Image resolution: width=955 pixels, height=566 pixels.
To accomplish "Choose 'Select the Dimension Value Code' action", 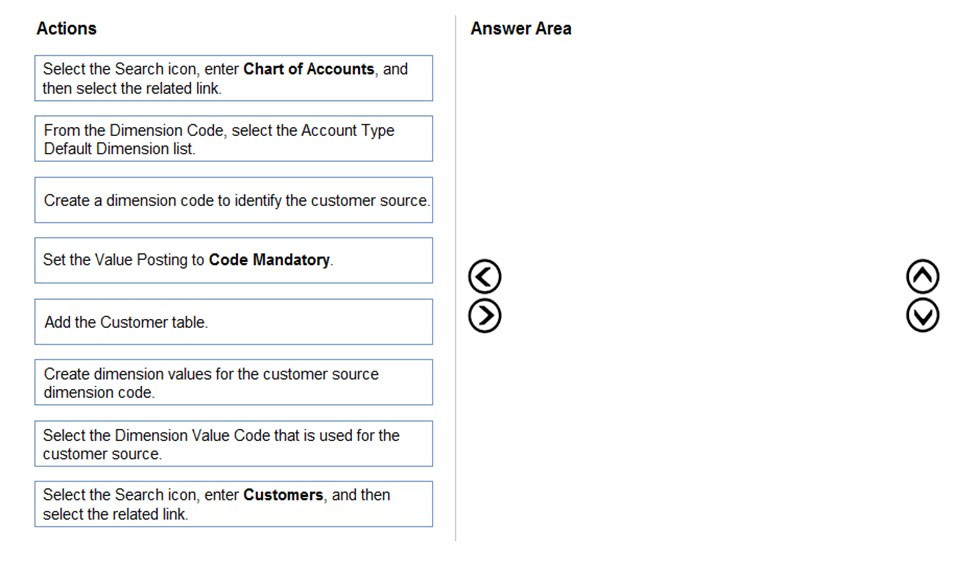I will [233, 444].
